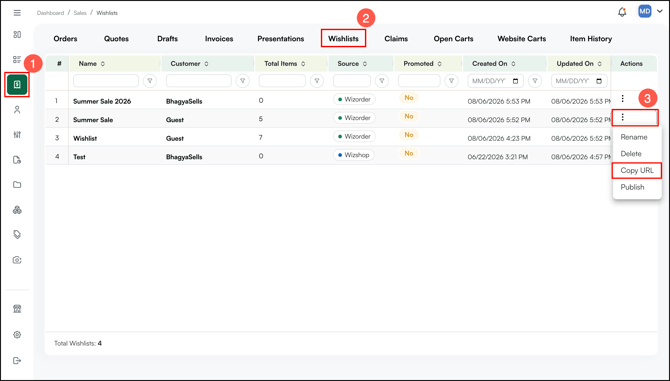The width and height of the screenshot is (670, 381).
Task: Open the calendar picker in Updated On filter
Action: pos(599,81)
